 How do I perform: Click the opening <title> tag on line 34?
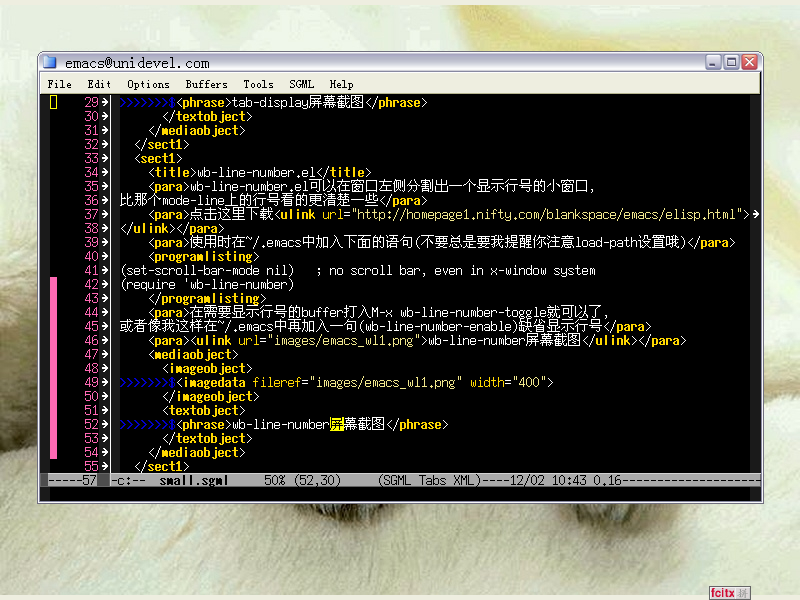pos(172,172)
